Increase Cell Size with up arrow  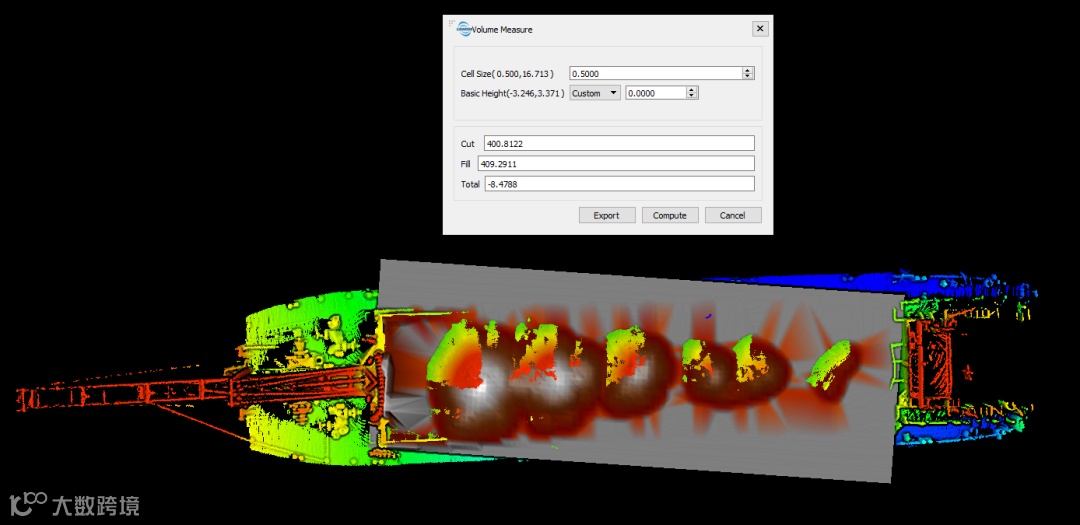pyautogui.click(x=748, y=70)
